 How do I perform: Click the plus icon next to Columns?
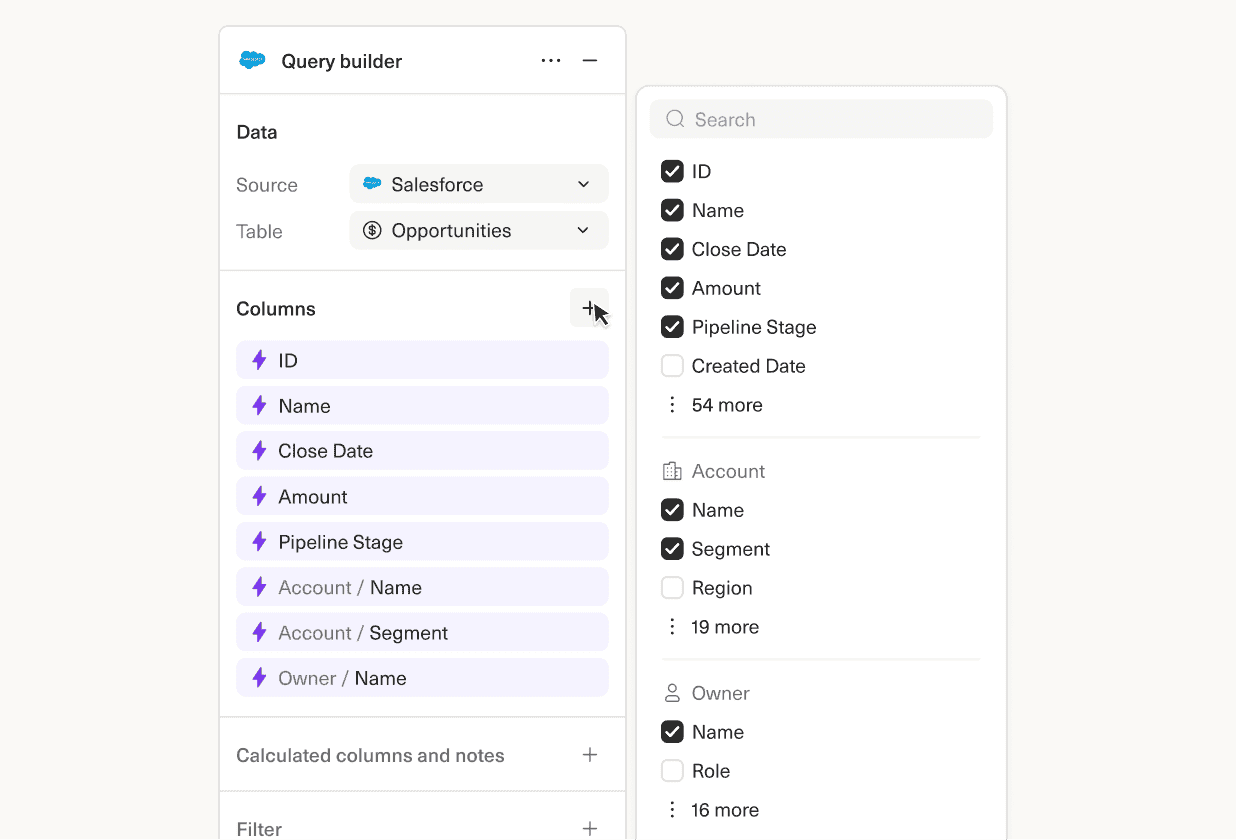[589, 308]
